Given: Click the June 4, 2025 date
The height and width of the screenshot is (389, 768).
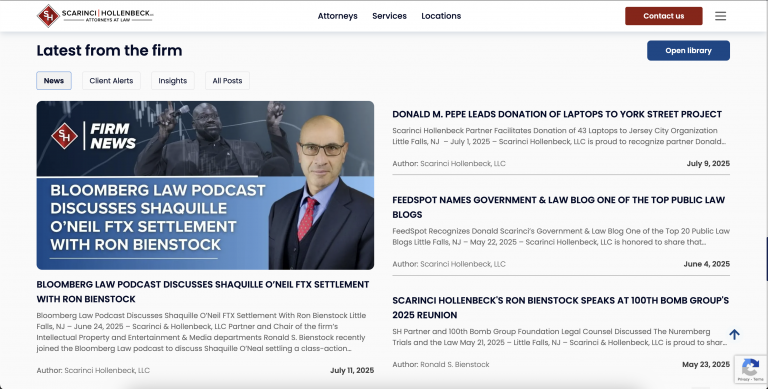Looking at the screenshot, I should tap(706, 264).
